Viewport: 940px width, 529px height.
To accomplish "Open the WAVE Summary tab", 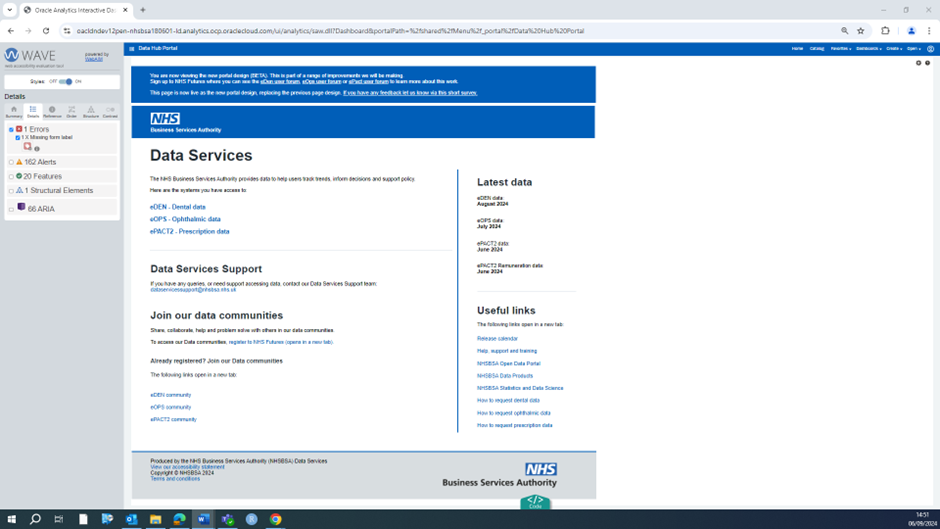I will tap(14, 112).
